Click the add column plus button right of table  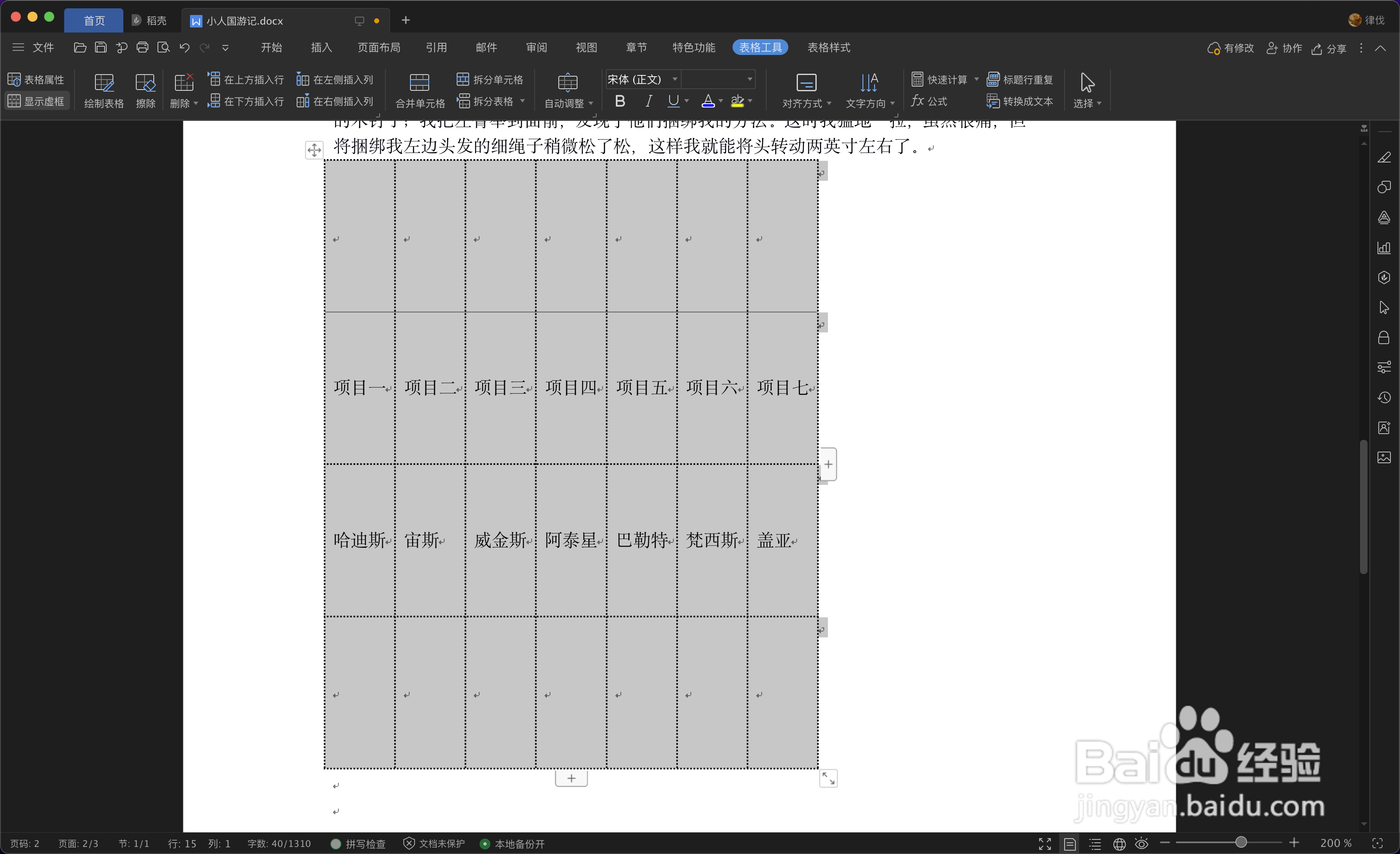(828, 464)
